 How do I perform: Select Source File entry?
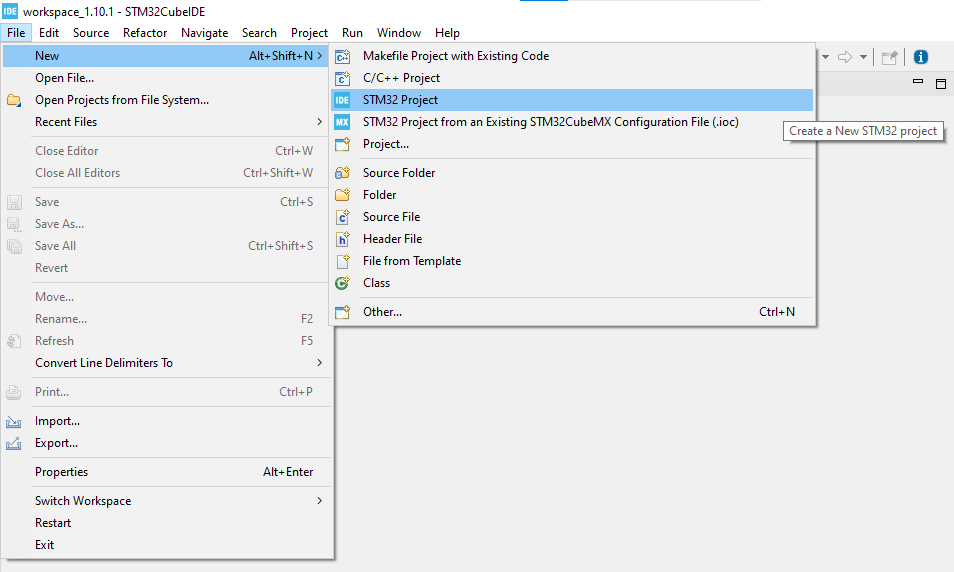coord(572,217)
